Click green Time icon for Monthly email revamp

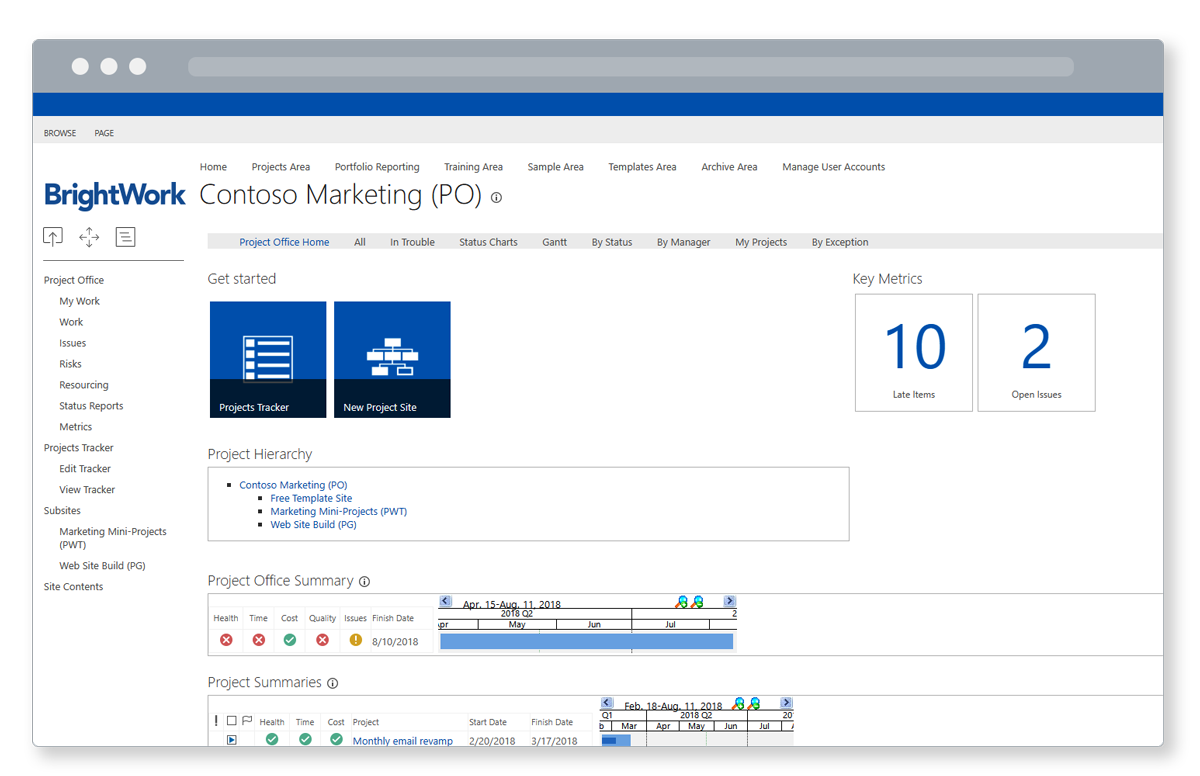305,740
